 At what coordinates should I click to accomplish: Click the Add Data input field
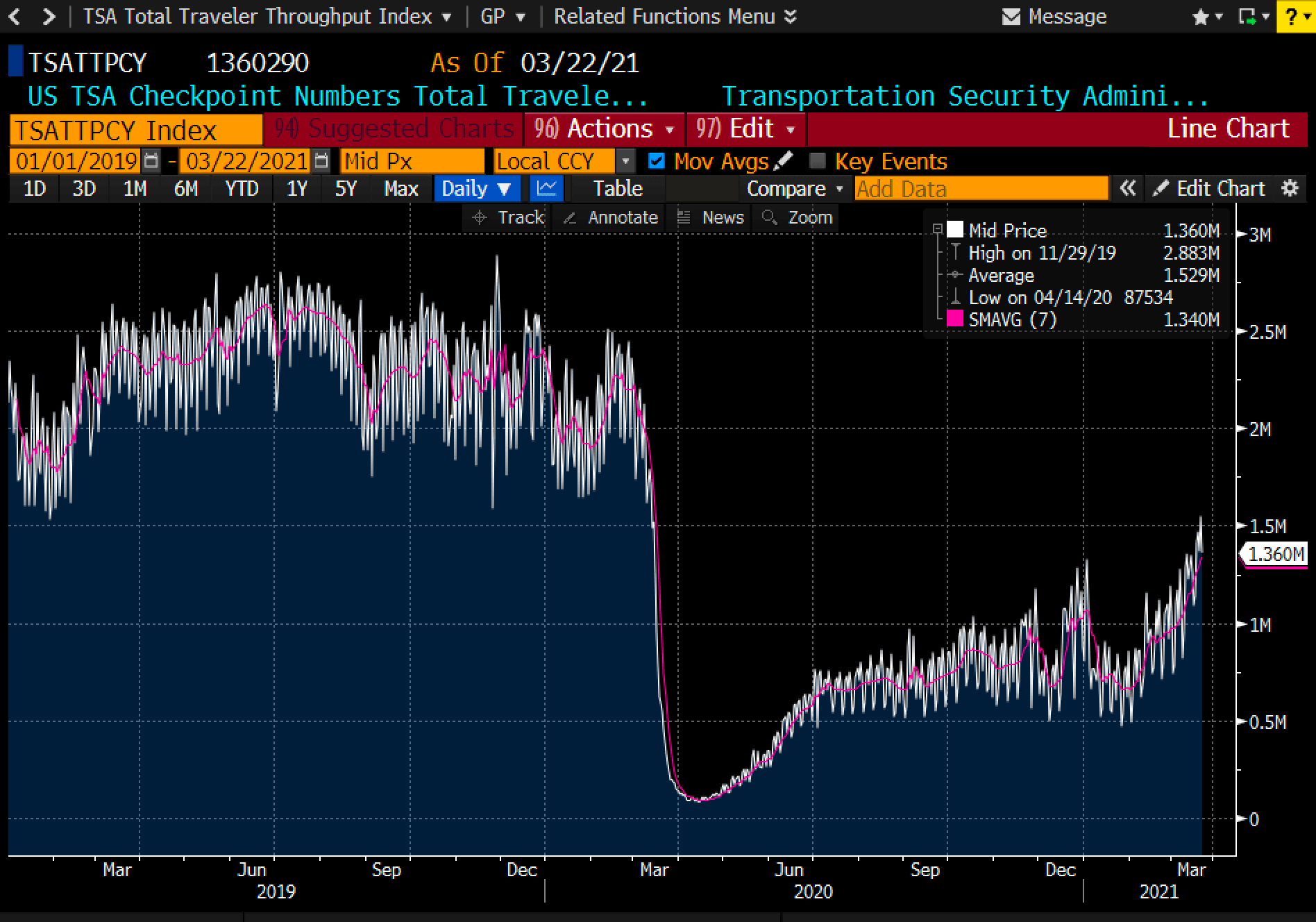point(981,188)
